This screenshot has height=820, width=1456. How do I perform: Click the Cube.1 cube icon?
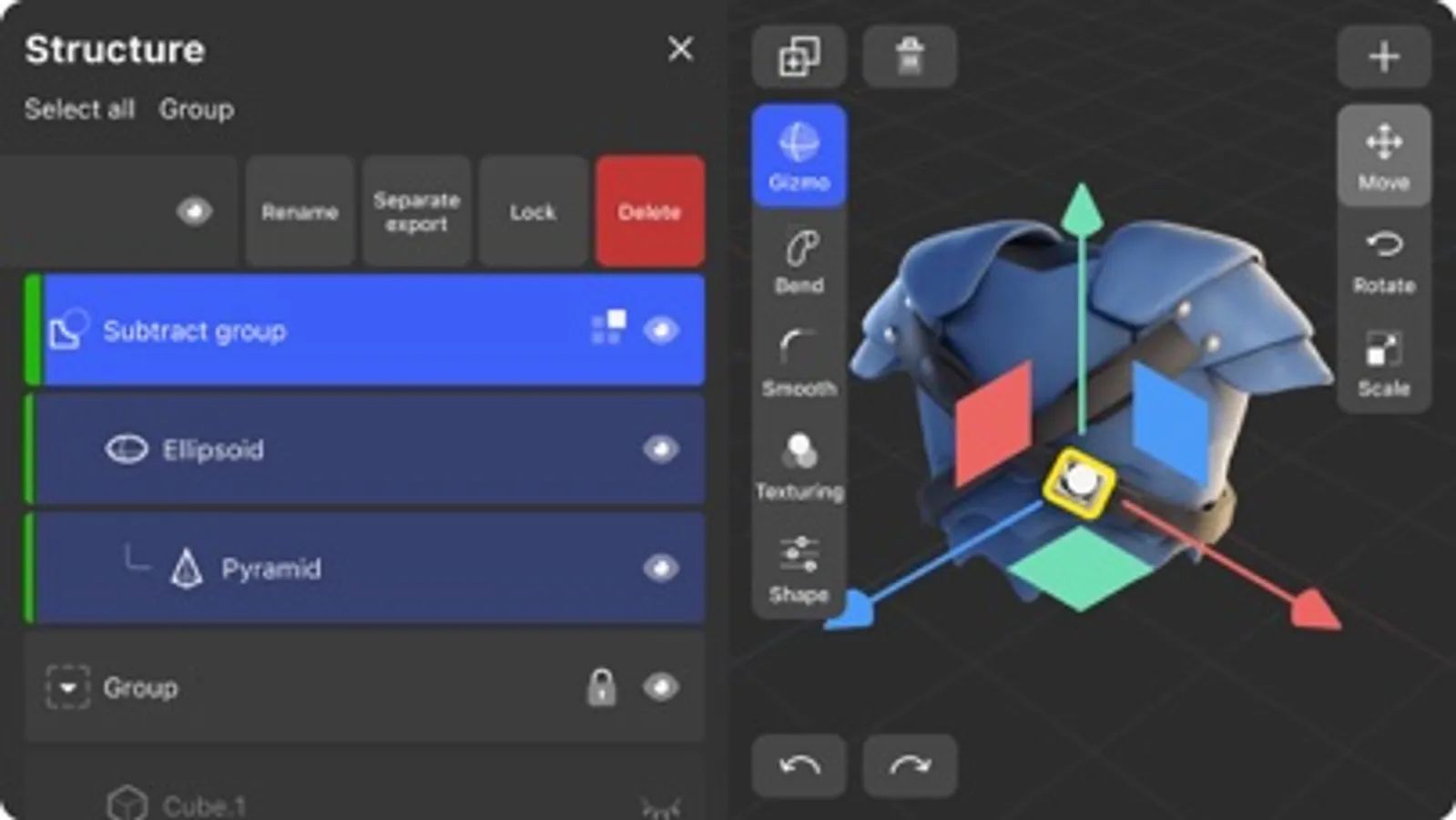127,804
